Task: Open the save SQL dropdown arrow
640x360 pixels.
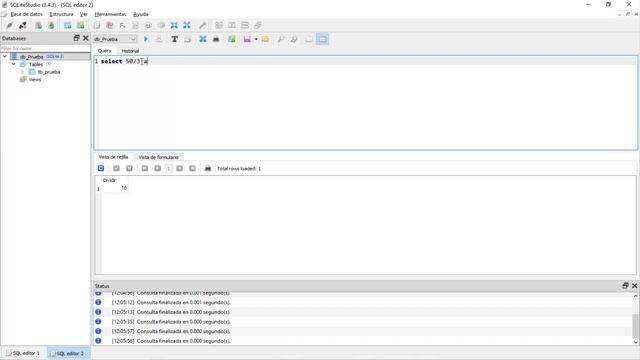Action: tap(256, 39)
